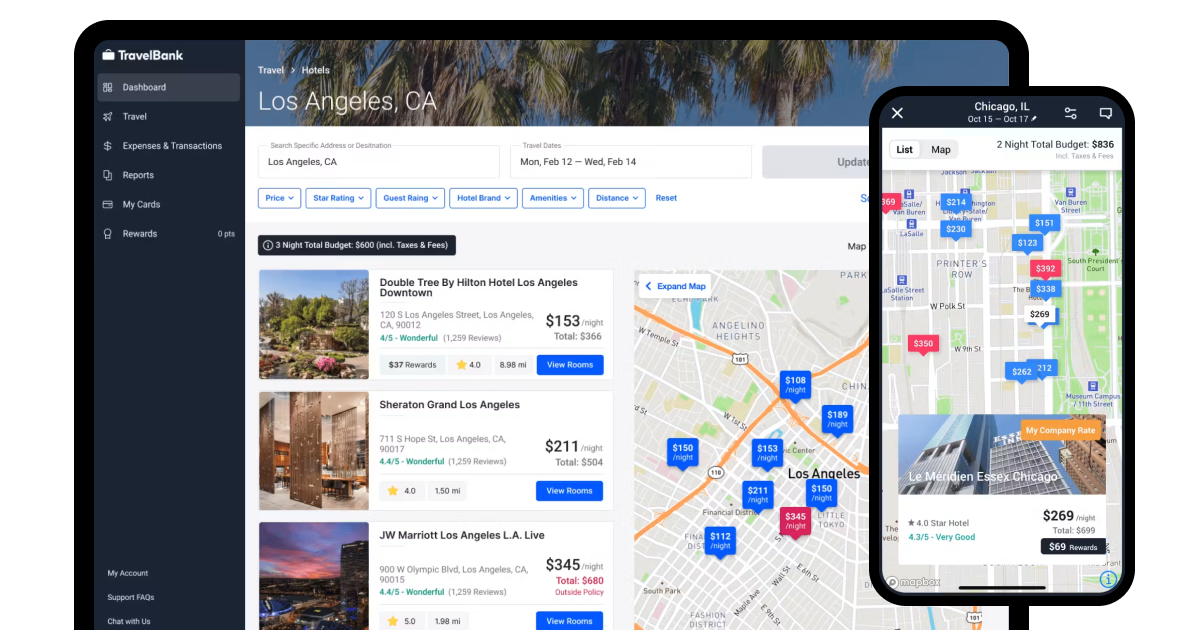The width and height of the screenshot is (1200, 630).
Task: Close the phone hotel search with X
Action: point(897,113)
